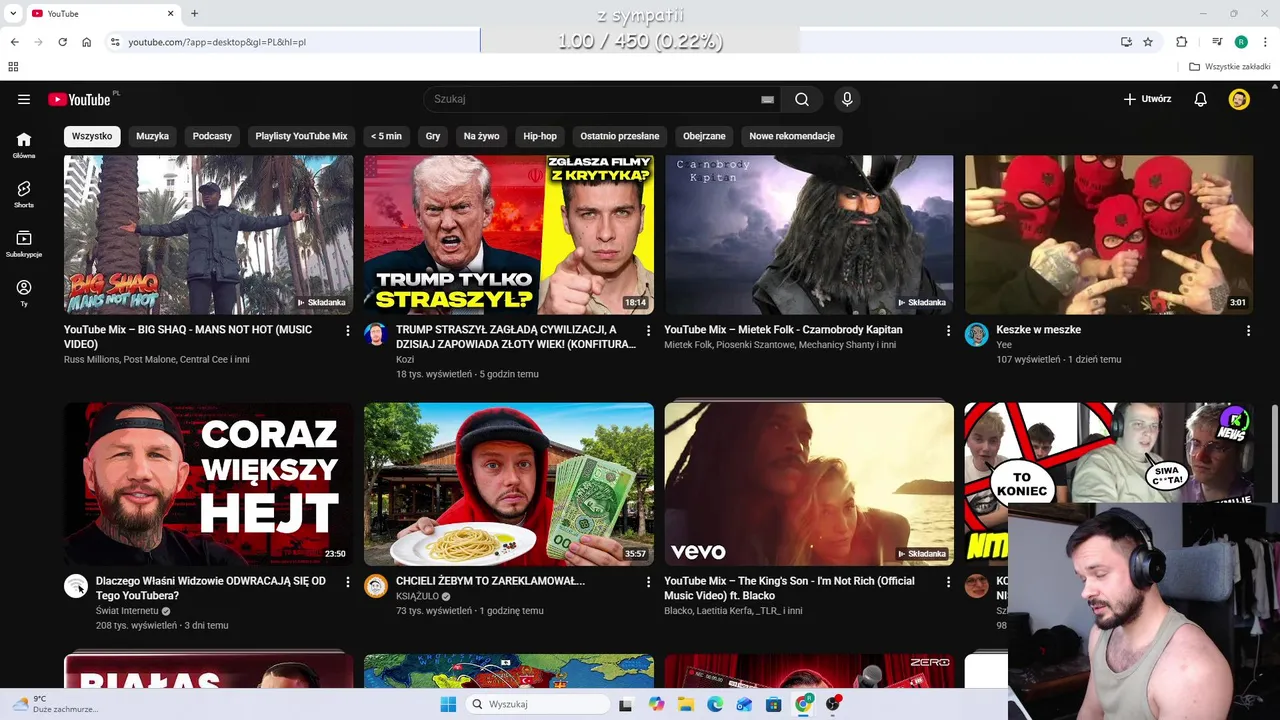Open the Ty section in sidebar
Viewport: 1280px width, 720px height.
click(x=24, y=292)
